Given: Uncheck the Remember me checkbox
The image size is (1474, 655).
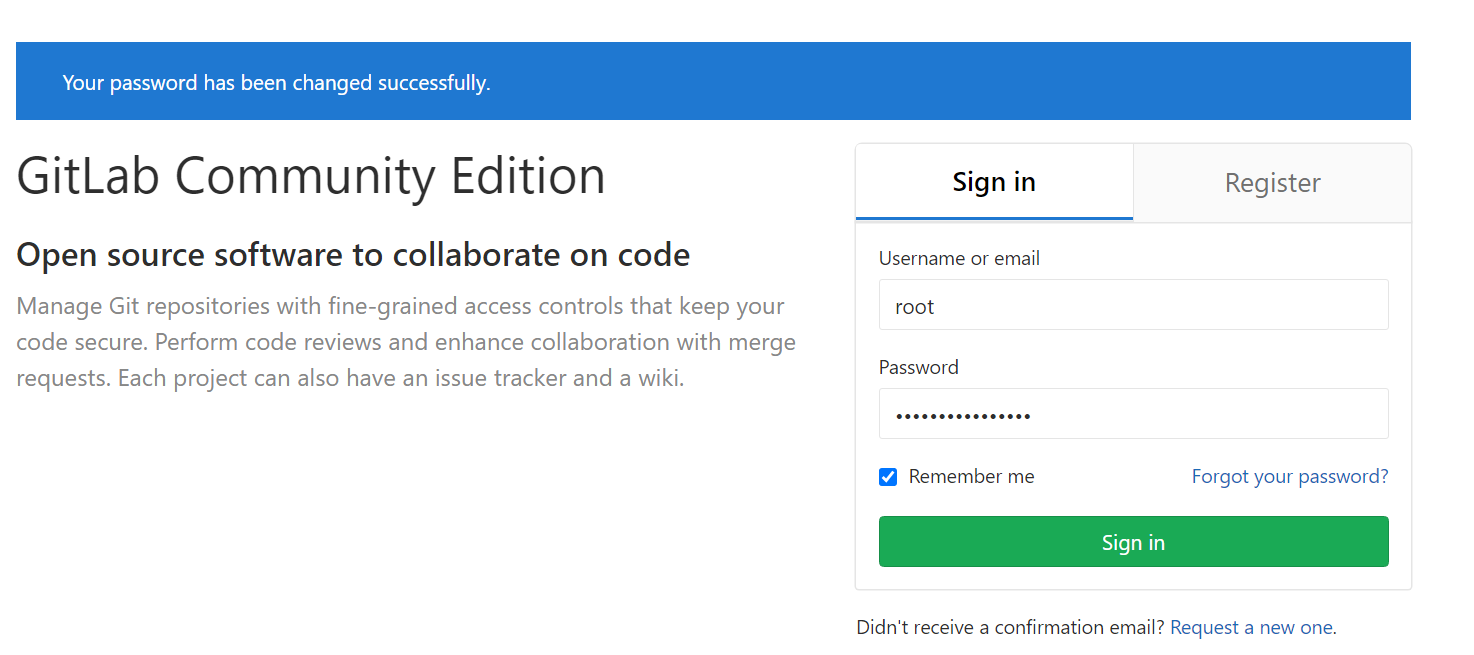Looking at the screenshot, I should click(888, 477).
